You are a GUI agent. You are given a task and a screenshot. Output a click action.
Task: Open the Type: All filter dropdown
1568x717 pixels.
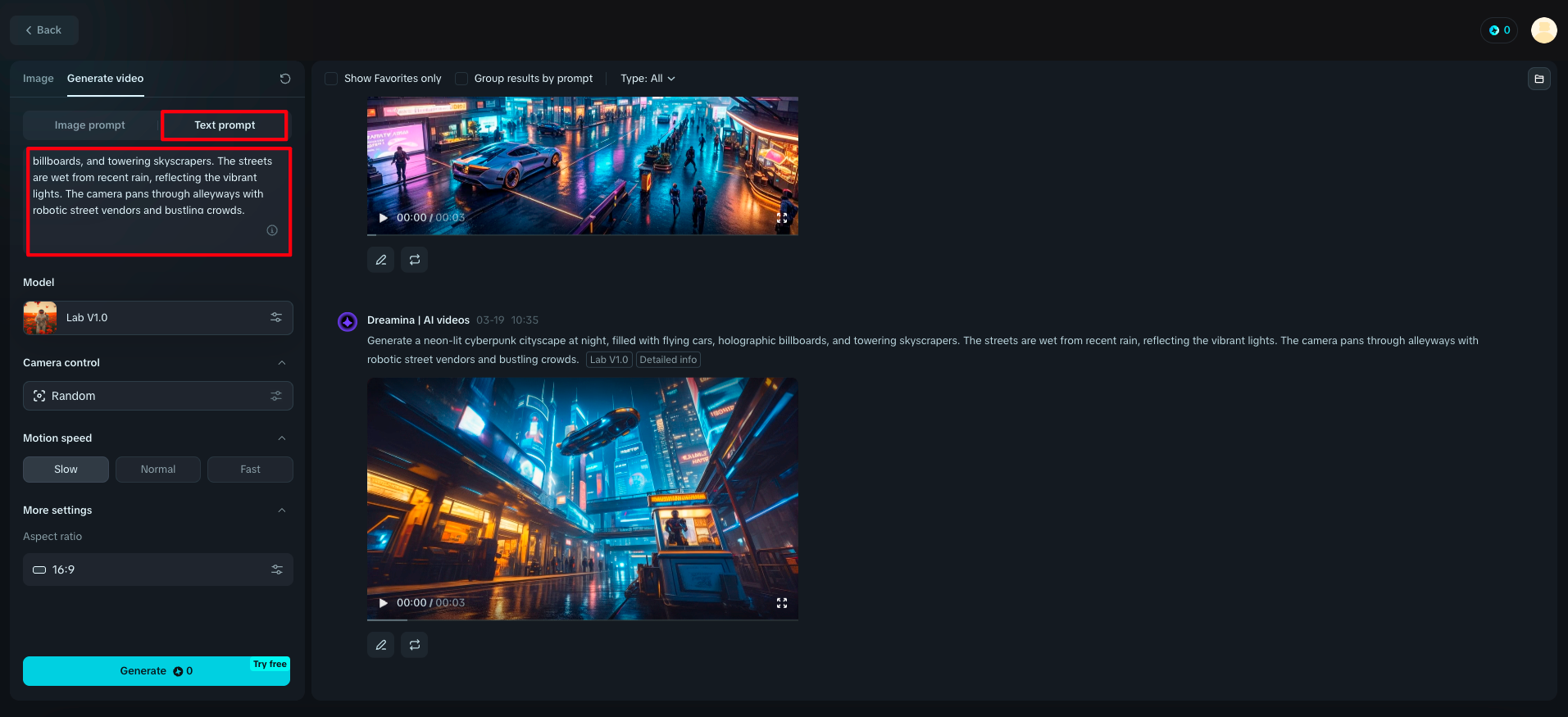point(648,79)
